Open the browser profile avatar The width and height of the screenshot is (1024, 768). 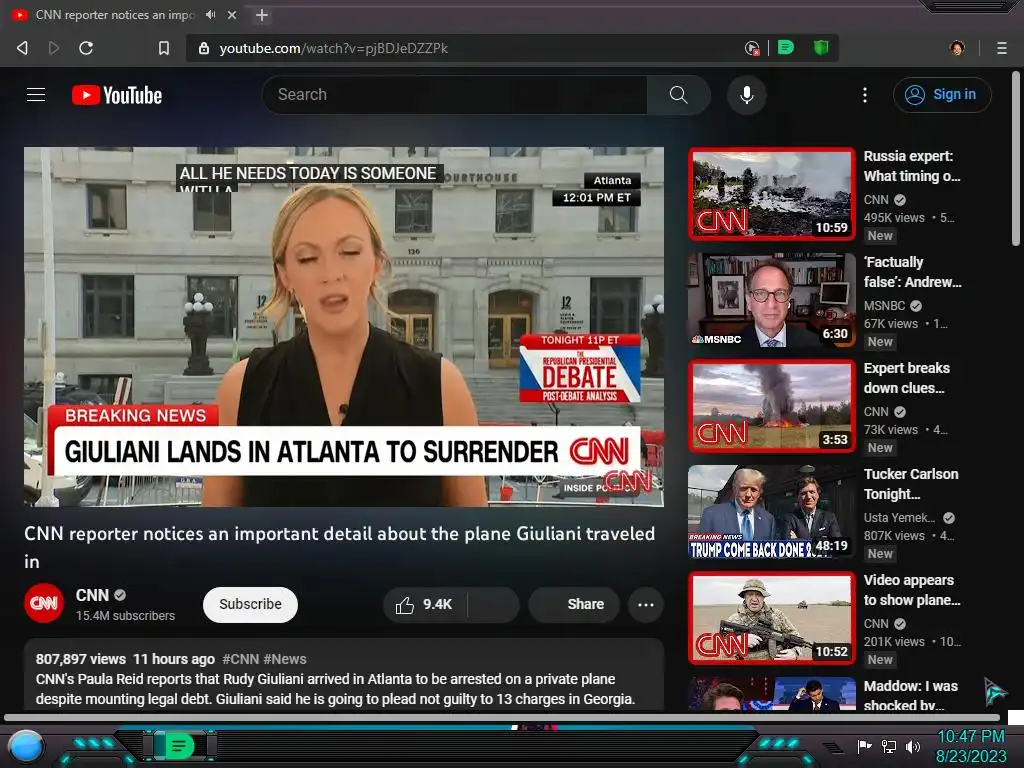click(x=957, y=48)
